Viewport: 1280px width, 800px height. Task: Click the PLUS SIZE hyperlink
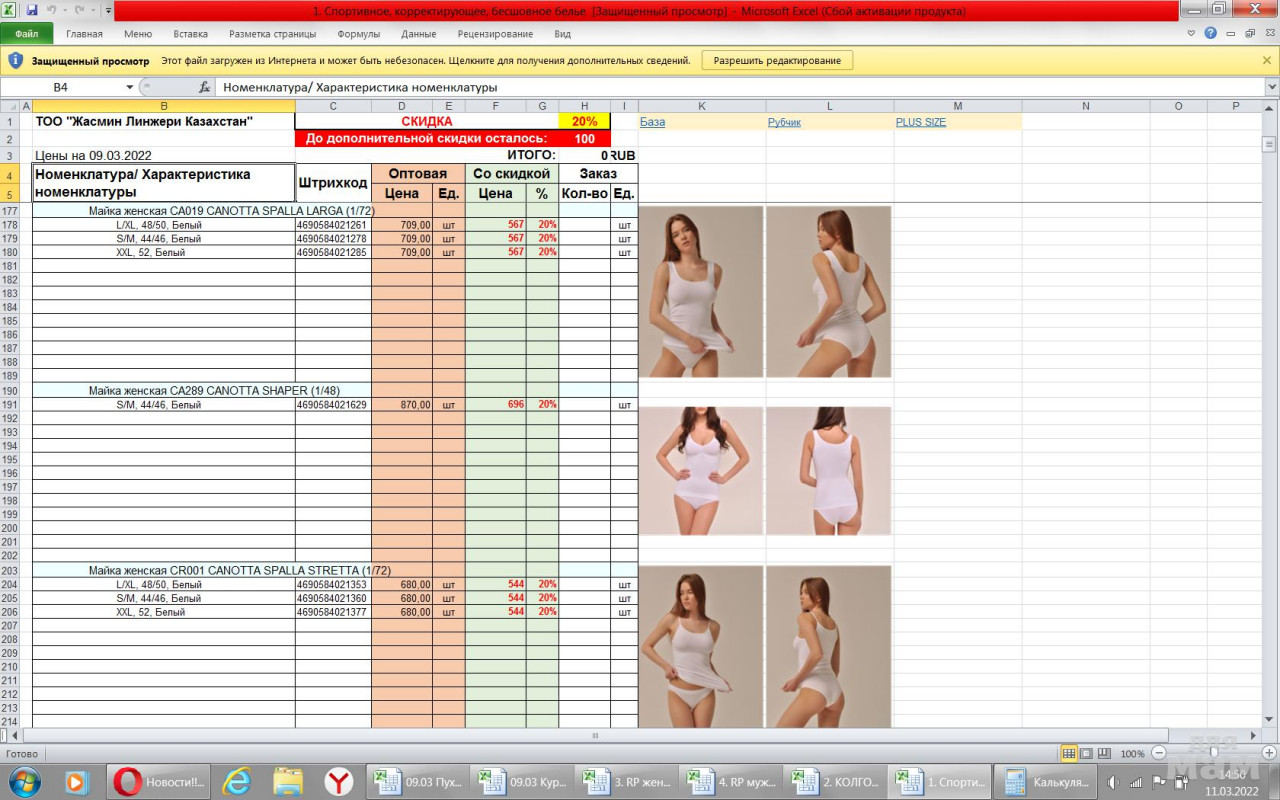click(x=920, y=122)
